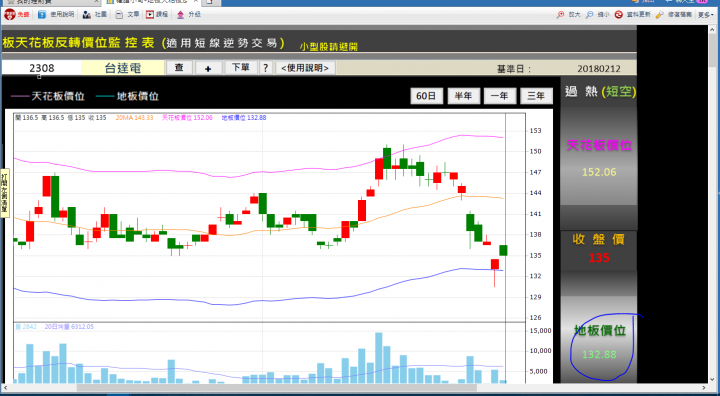Image resolution: width=720 pixels, height=396 pixels.
Task: Click the red 資料更新 refresh icon
Action: coord(619,15)
